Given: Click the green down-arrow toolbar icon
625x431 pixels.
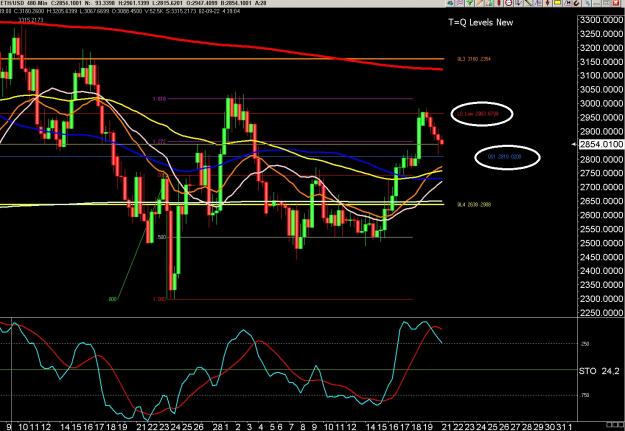Looking at the screenshot, I should tap(469, 3).
